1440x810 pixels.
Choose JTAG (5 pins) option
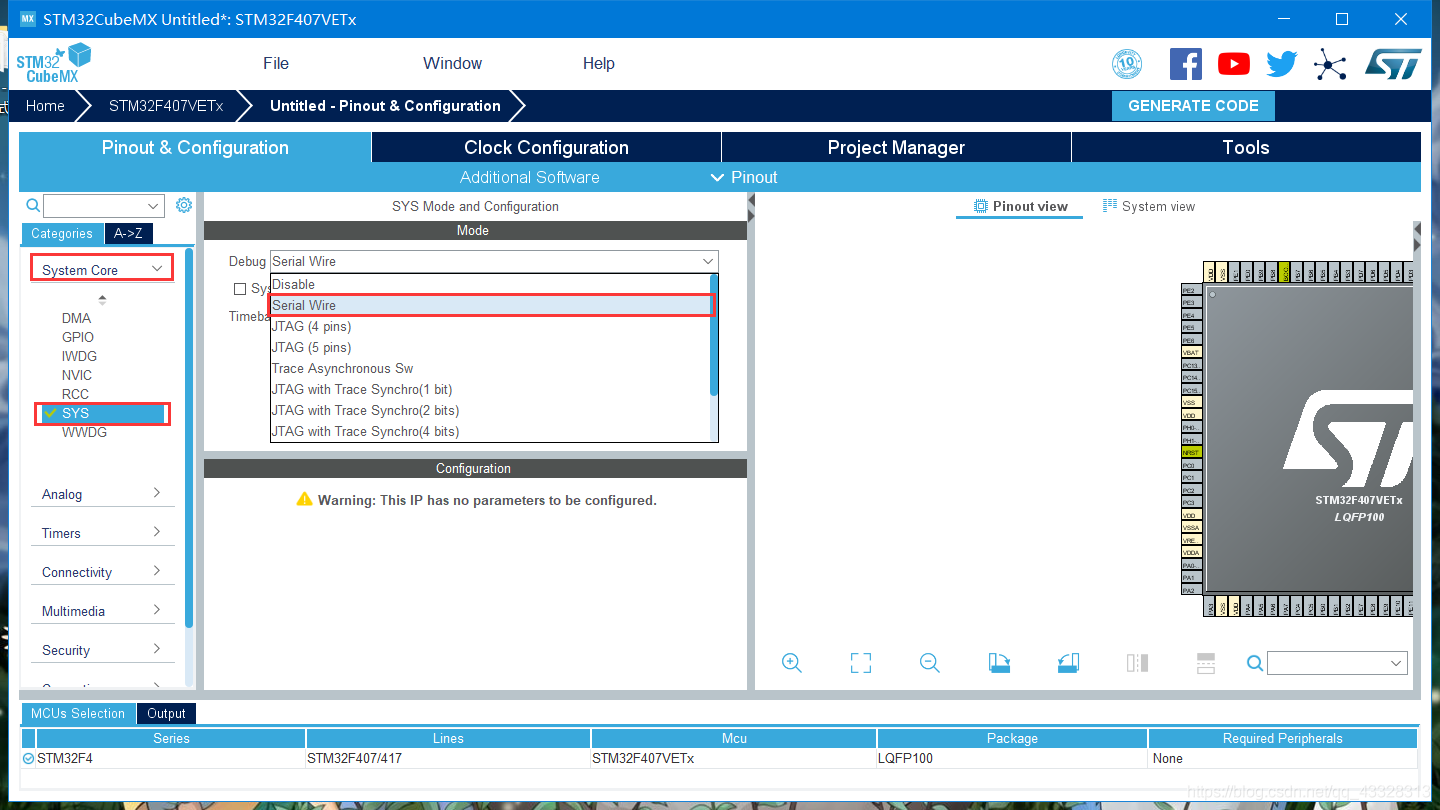coord(490,347)
